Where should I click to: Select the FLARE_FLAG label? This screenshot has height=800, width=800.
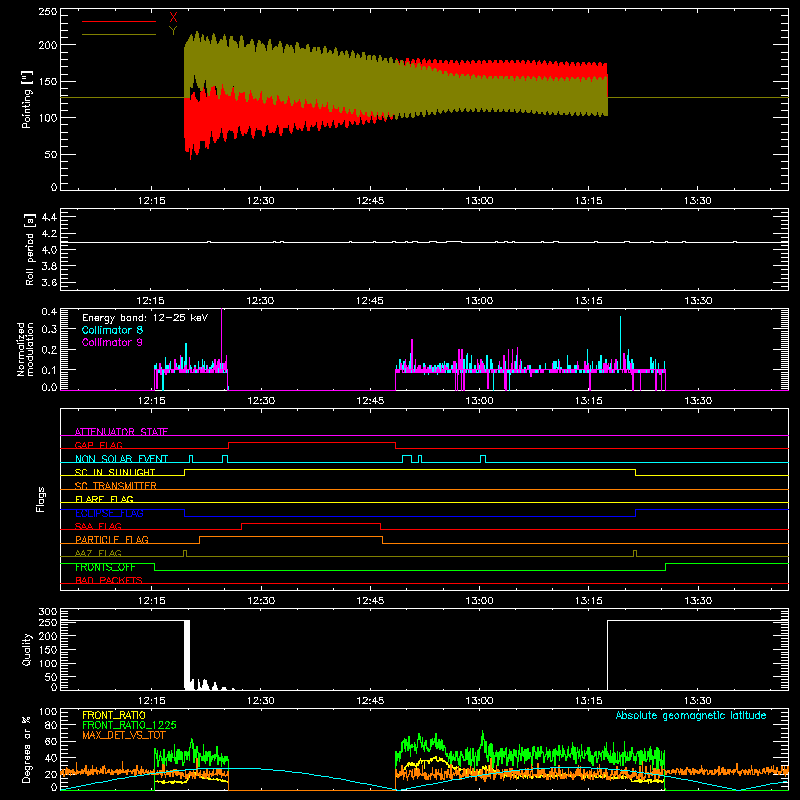[104, 499]
